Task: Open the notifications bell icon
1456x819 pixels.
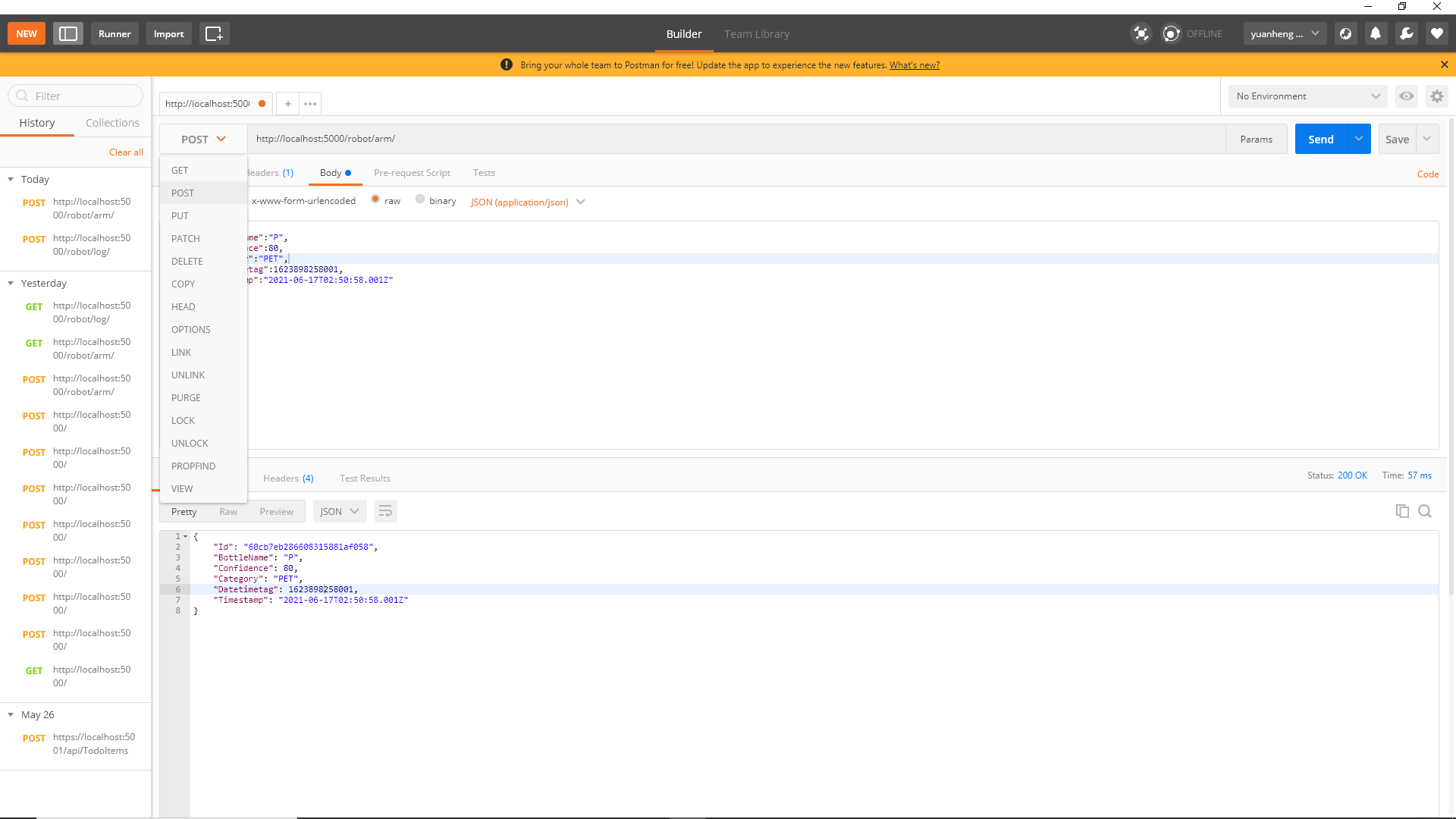Action: coord(1376,33)
